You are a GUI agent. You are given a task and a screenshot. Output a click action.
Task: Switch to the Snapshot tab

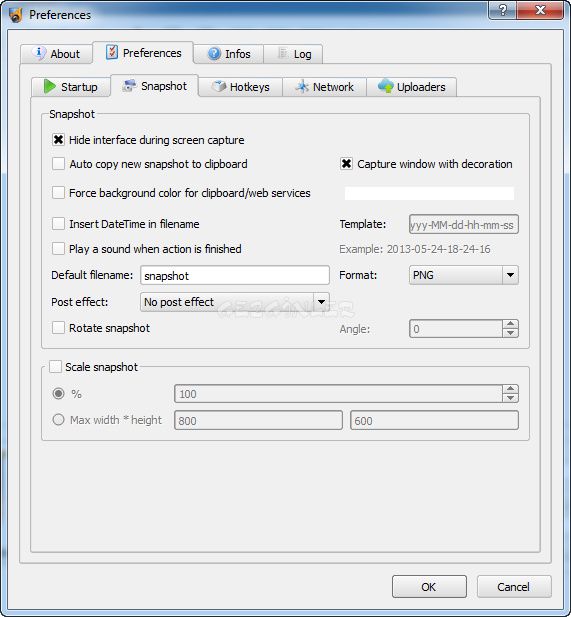point(155,86)
